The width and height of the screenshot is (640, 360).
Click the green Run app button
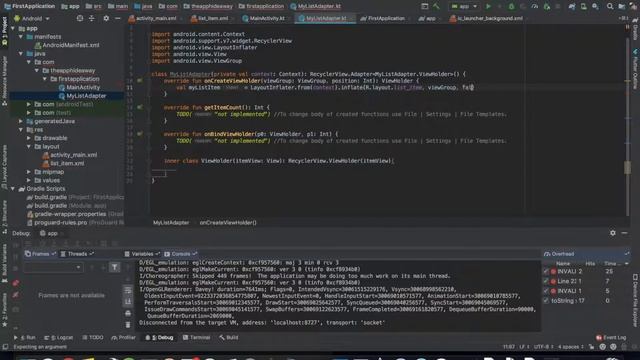[488, 6]
